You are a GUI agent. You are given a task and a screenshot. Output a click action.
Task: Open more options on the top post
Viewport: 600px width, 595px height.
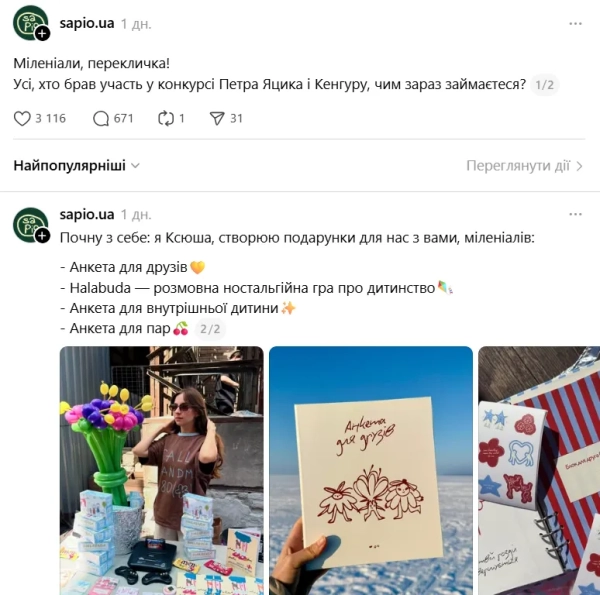[575, 24]
